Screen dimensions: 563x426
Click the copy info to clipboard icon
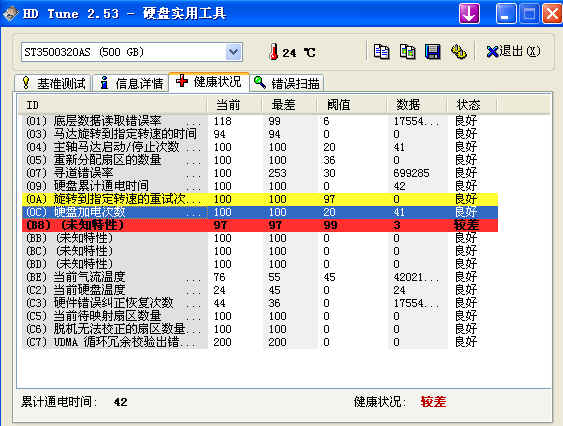click(x=381, y=52)
